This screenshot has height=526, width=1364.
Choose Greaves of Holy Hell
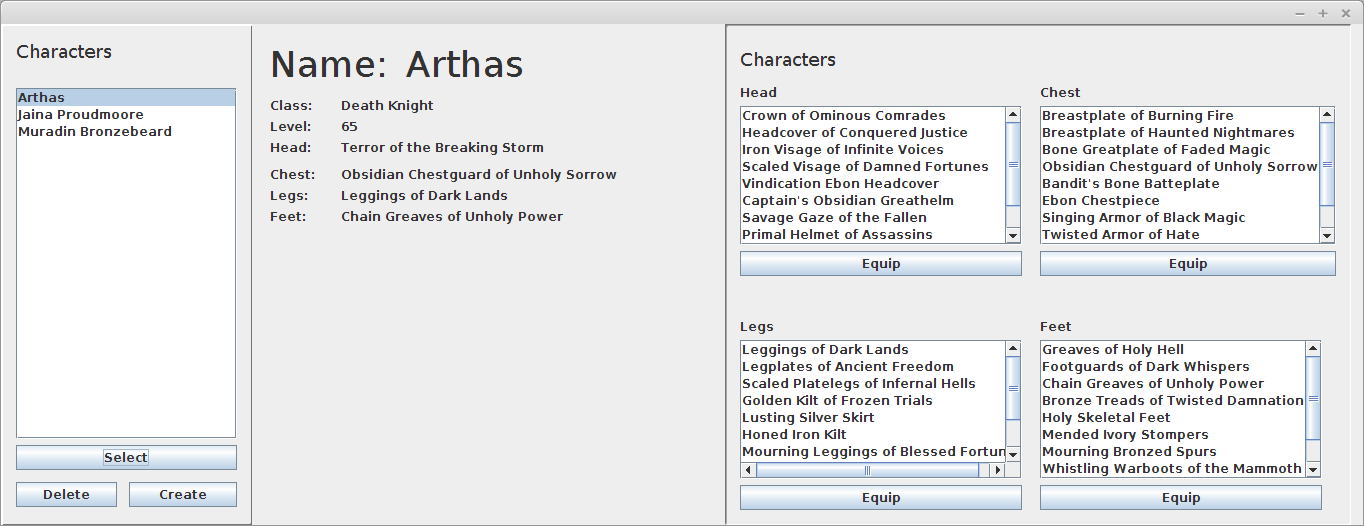tap(1173, 349)
